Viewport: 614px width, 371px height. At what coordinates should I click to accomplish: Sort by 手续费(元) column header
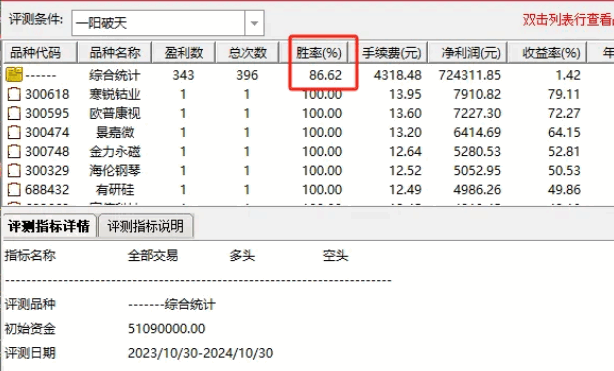(392, 52)
